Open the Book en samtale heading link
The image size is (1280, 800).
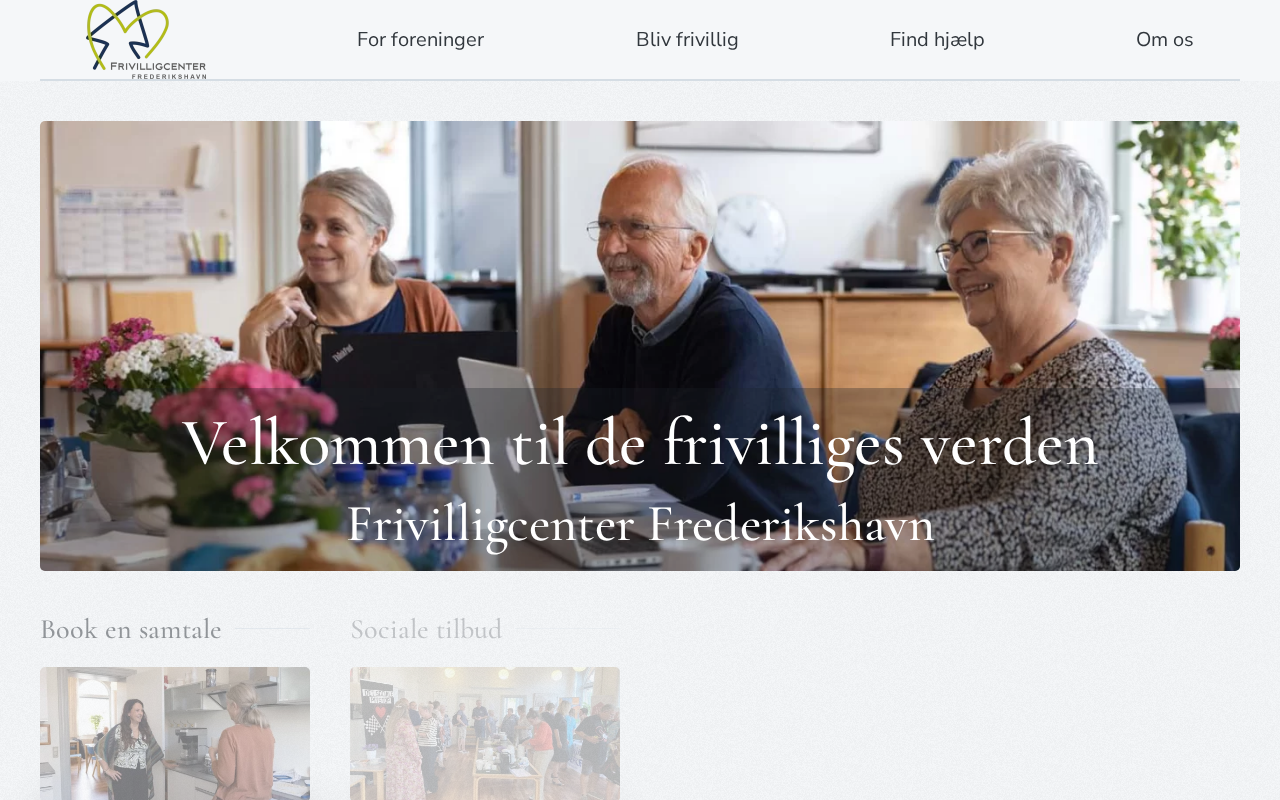click(x=131, y=629)
